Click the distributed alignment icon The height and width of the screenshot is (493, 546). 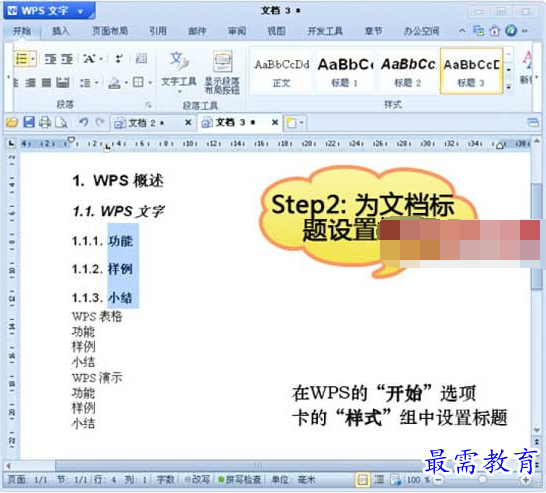[x=63, y=83]
